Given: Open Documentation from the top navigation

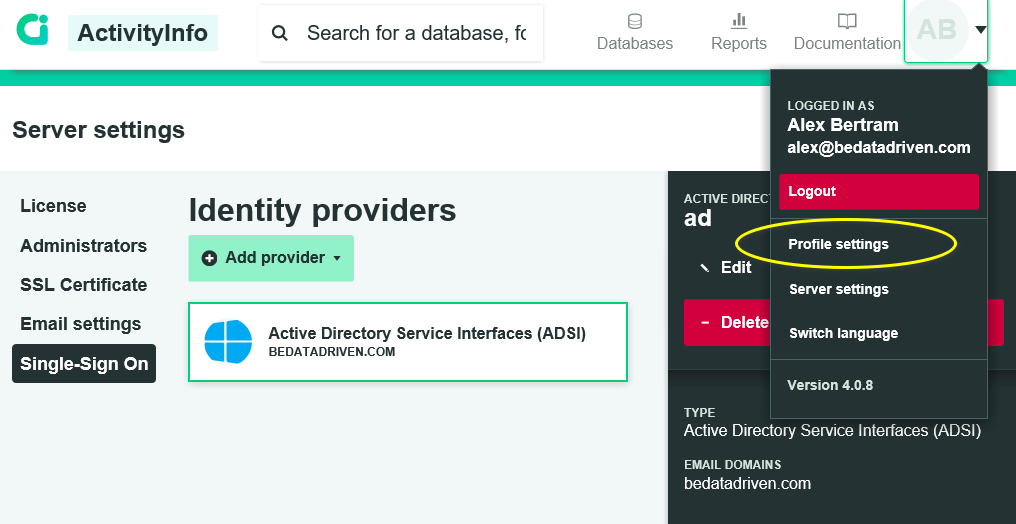Looking at the screenshot, I should click(x=847, y=32).
